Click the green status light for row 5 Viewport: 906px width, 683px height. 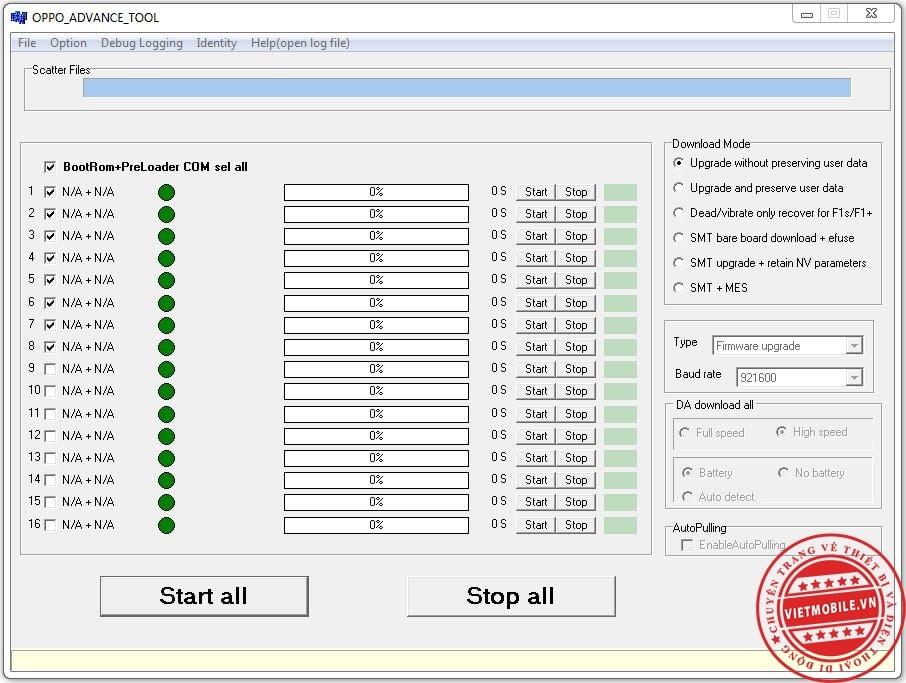[x=166, y=281]
